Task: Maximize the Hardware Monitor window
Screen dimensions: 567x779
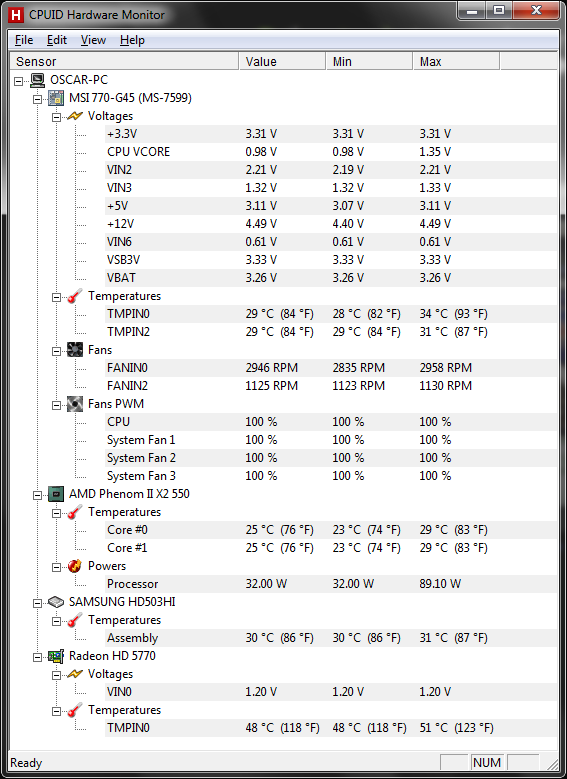Action: [x=499, y=11]
